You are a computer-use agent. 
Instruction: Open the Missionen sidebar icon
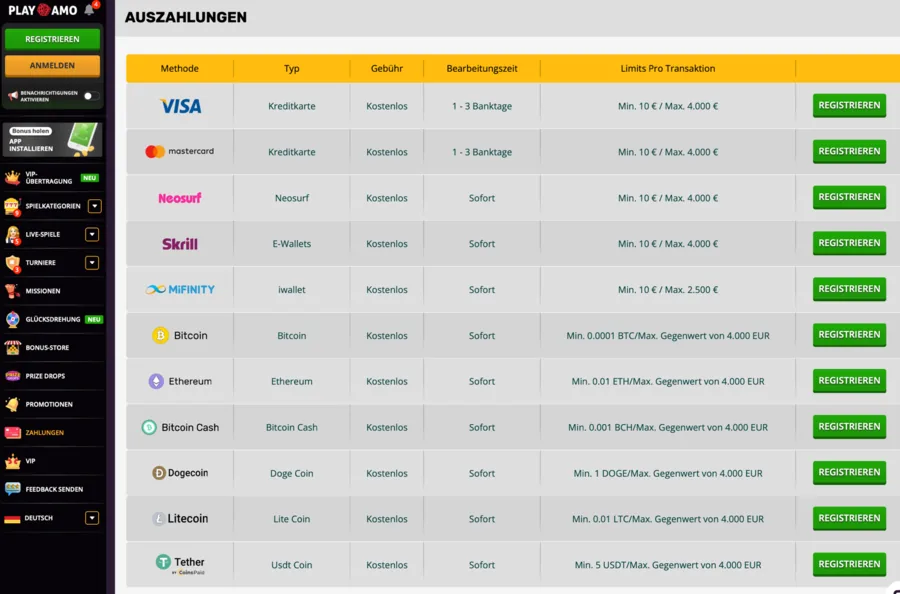(x=13, y=291)
